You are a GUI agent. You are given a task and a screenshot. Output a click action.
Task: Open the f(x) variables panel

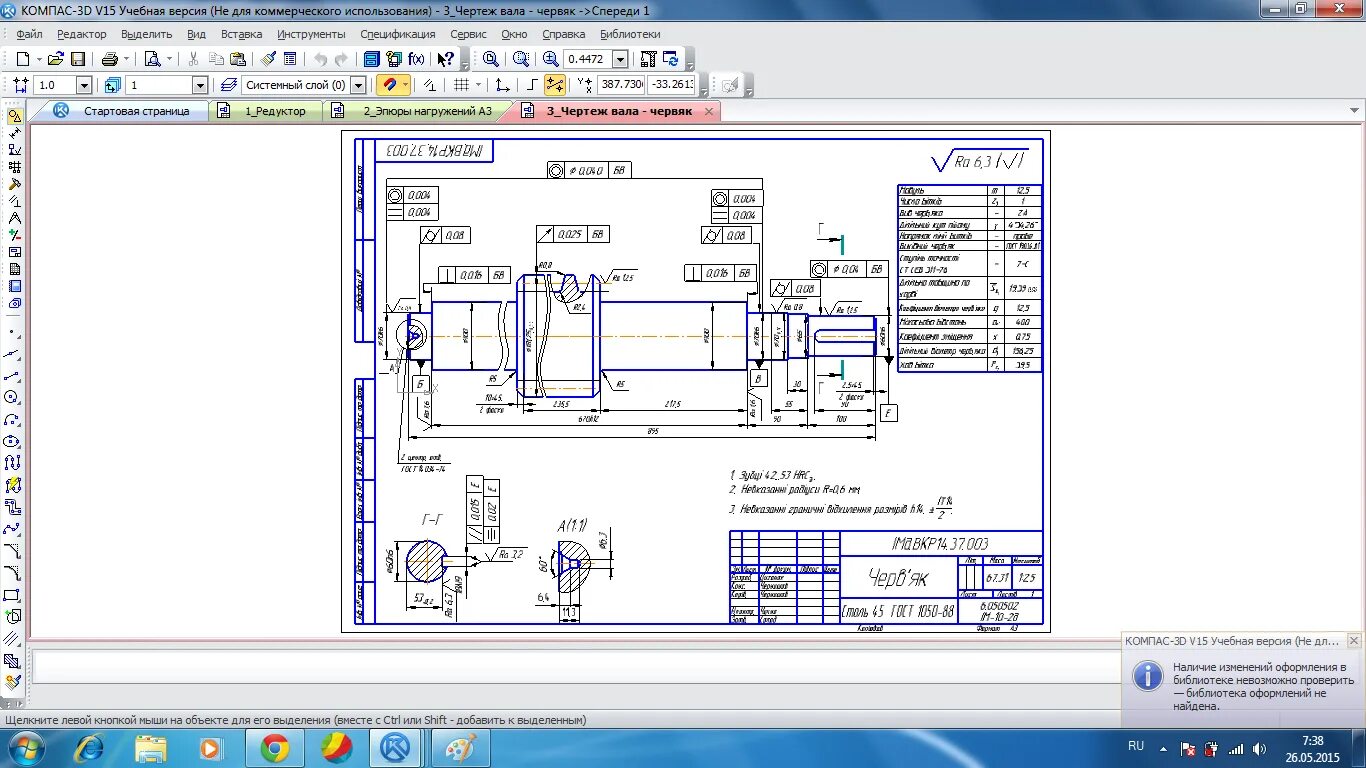tap(416, 59)
